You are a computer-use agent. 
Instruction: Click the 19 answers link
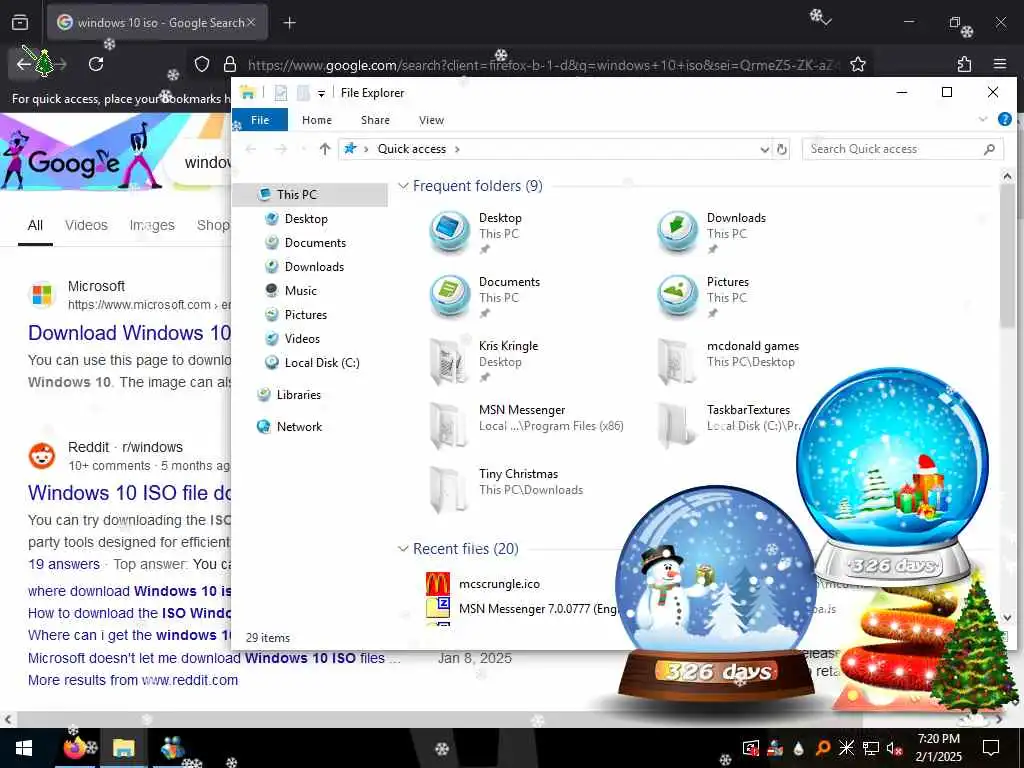point(64,564)
